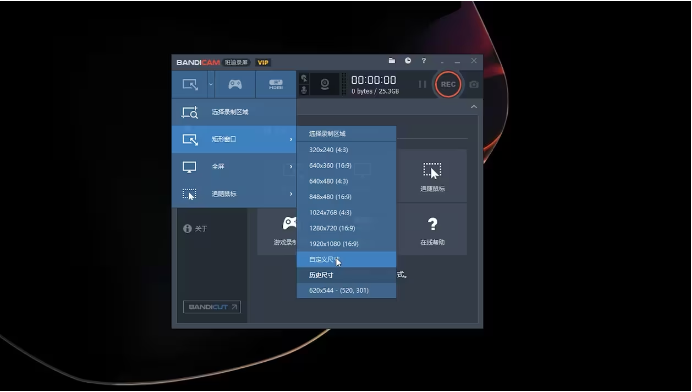Click the help question mark in title bar

424,61
